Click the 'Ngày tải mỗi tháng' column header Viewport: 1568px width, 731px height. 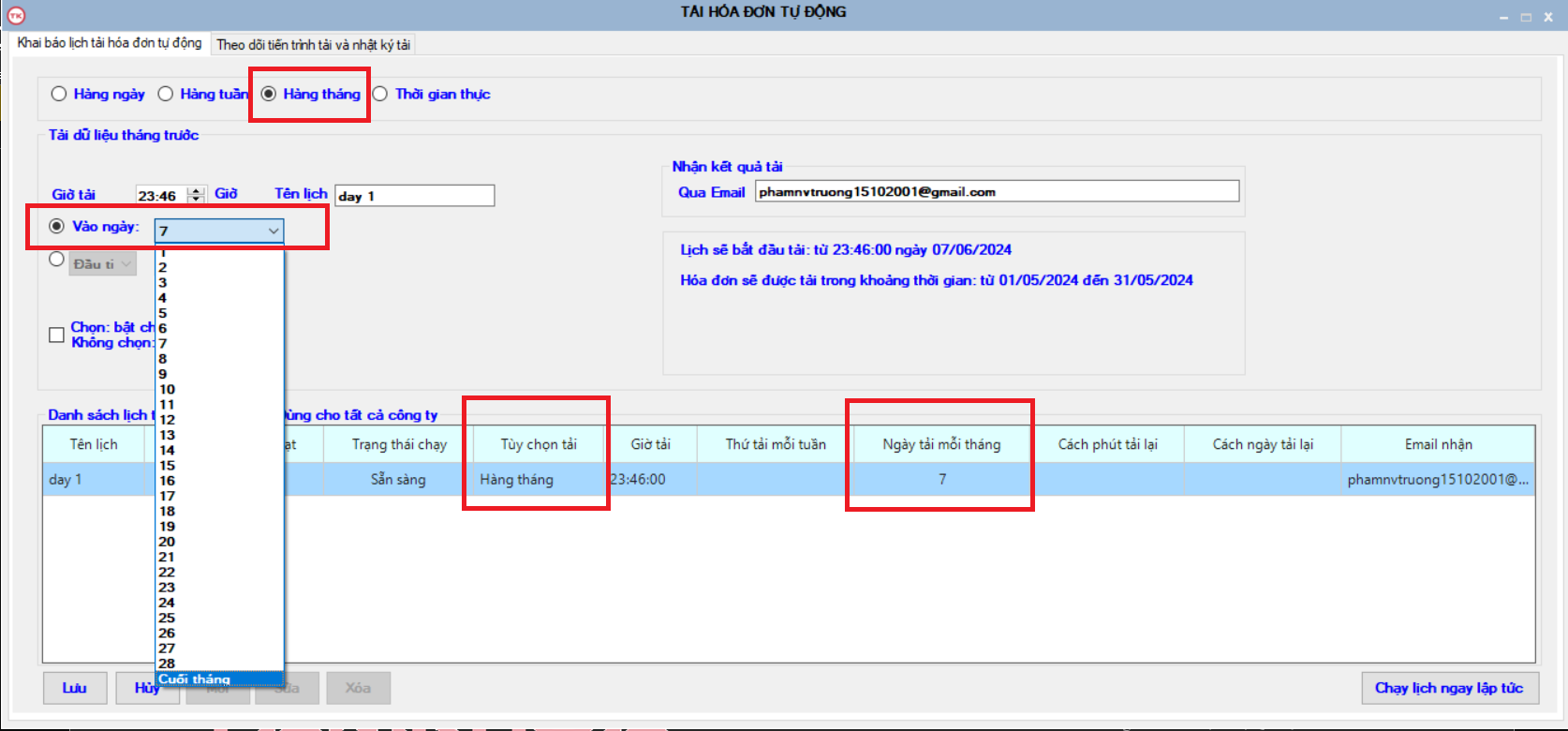(941, 444)
